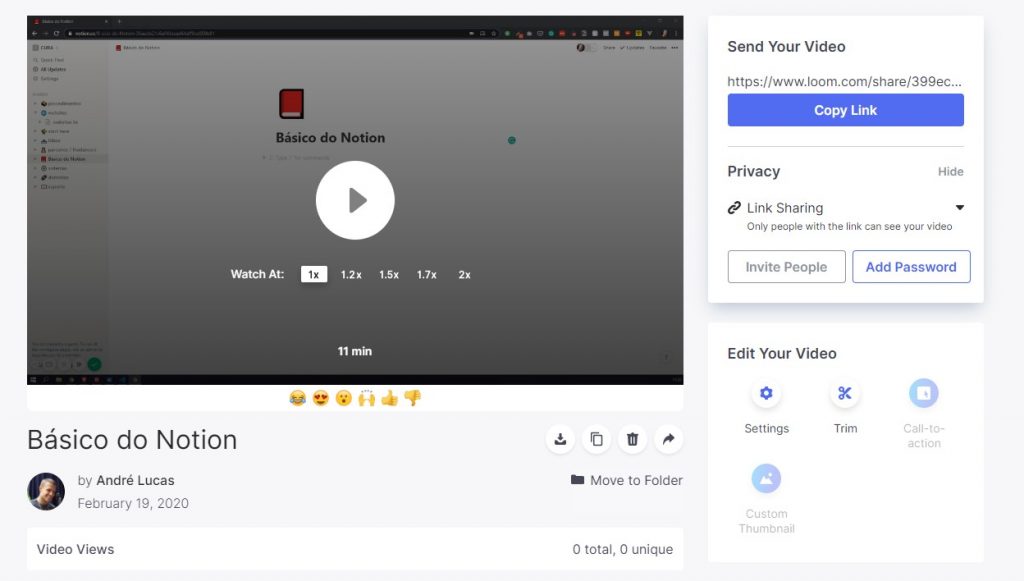React with surprised face emoji
The height and width of the screenshot is (581, 1024).
click(x=344, y=398)
